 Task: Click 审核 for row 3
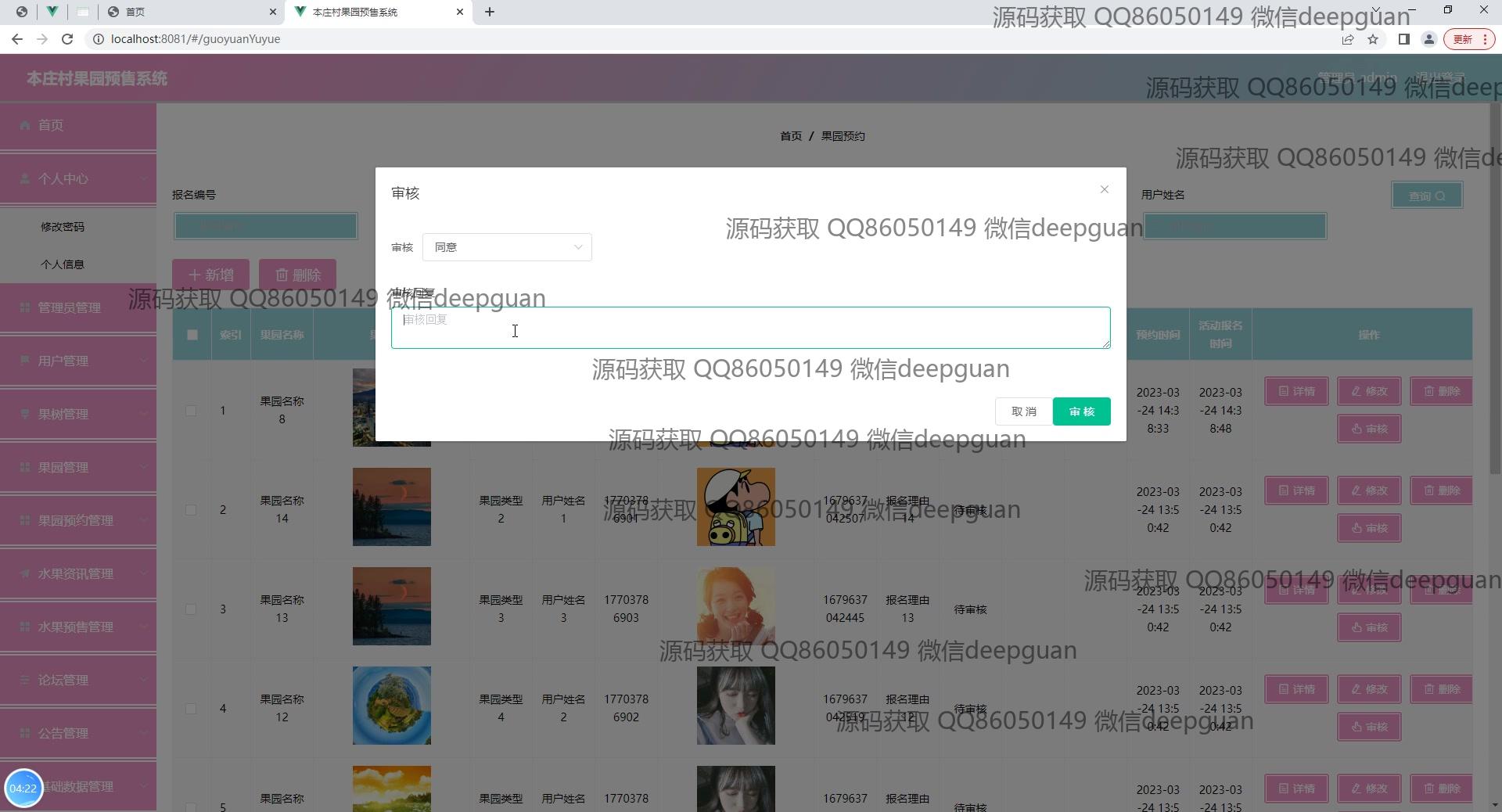pyautogui.click(x=1369, y=627)
